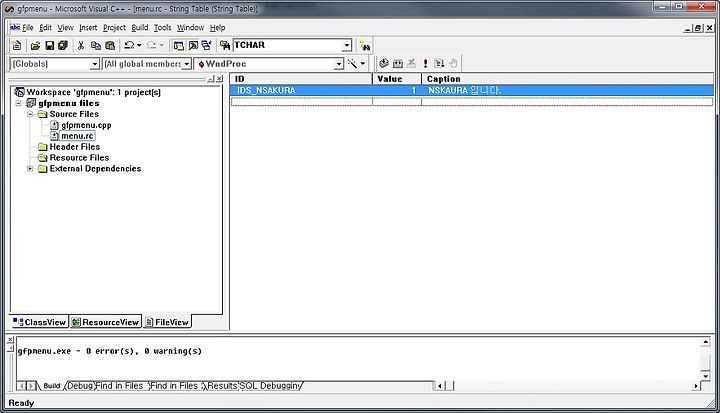
Task: Select gfpmenu.cpp in the file tree
Action: (86, 125)
